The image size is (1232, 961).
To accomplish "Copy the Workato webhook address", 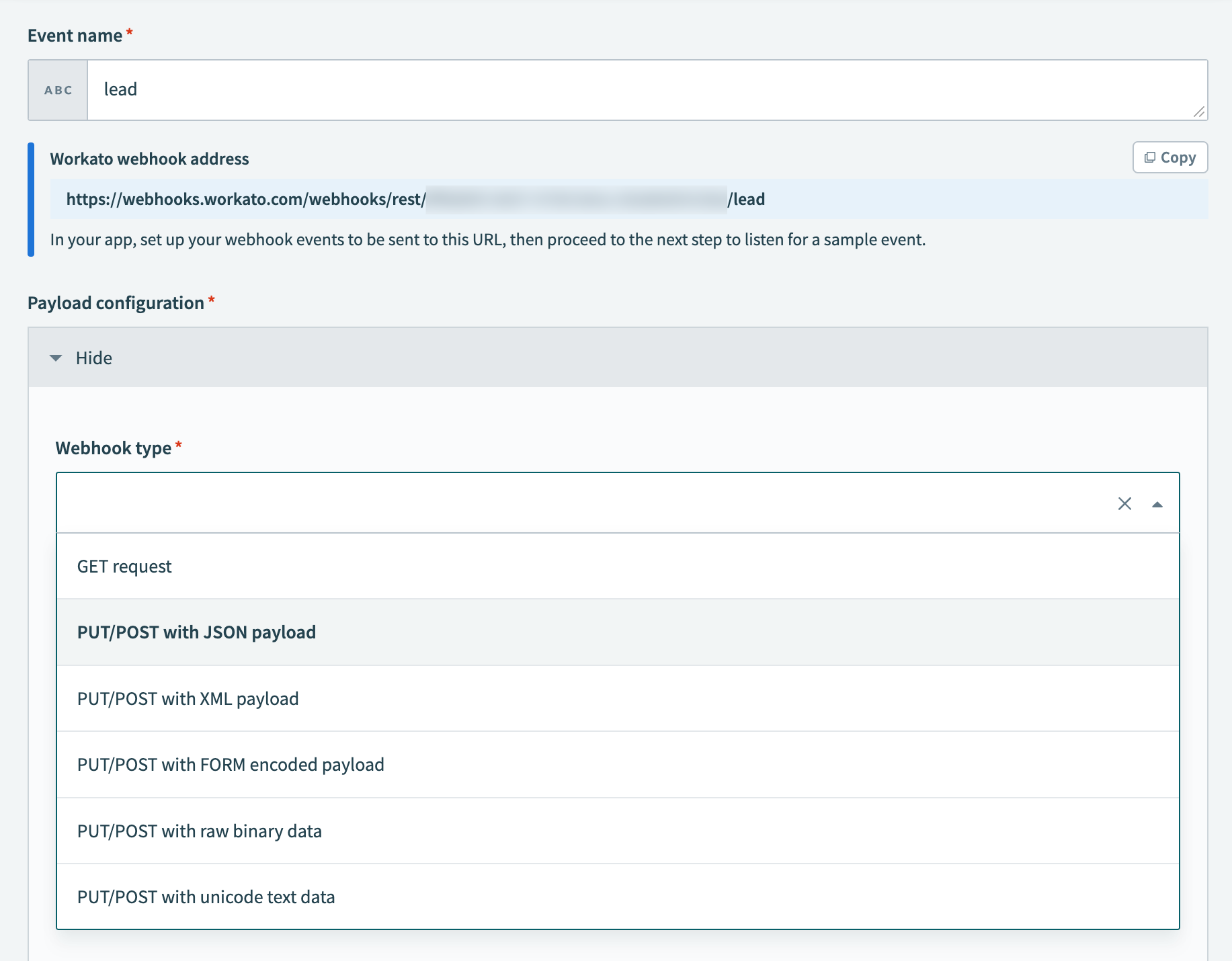I will coord(1169,157).
